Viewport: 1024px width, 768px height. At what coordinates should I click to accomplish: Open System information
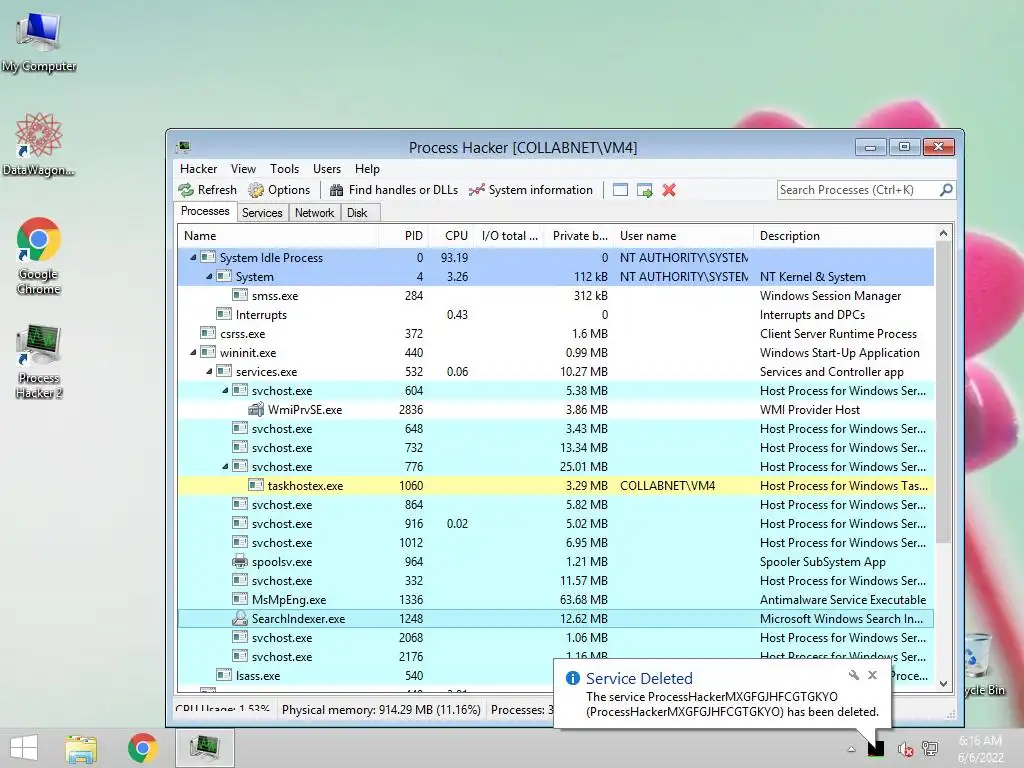click(x=531, y=190)
